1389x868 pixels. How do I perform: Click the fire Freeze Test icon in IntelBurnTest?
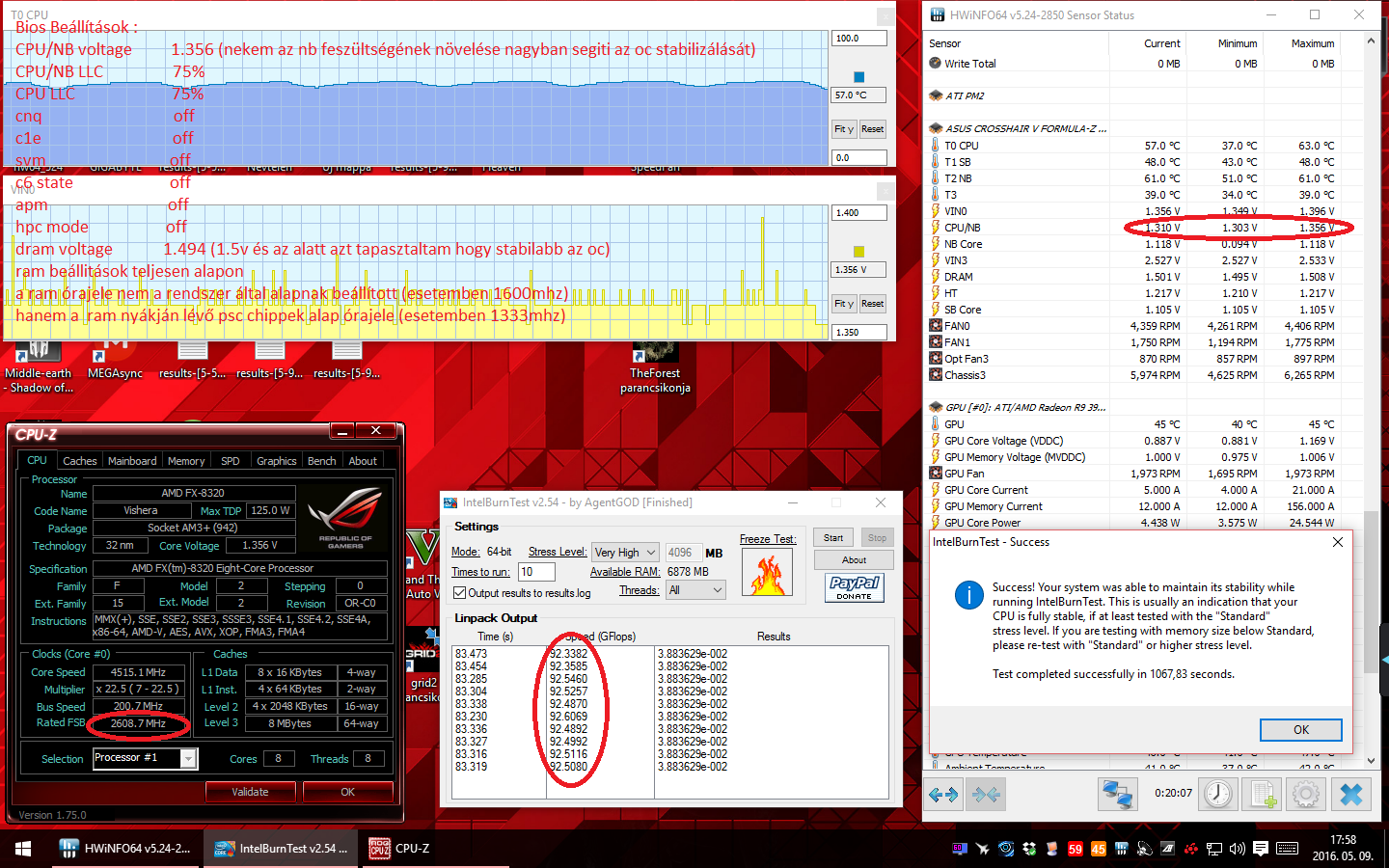[767, 573]
